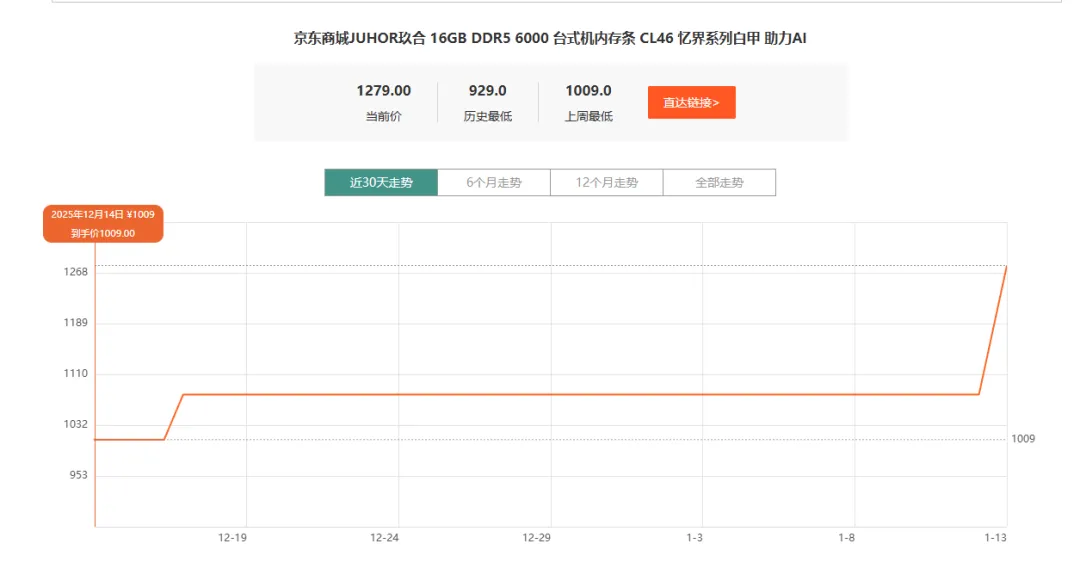Click the y-axis label 953
Viewport: 1080px width, 562px height.
click(79, 475)
